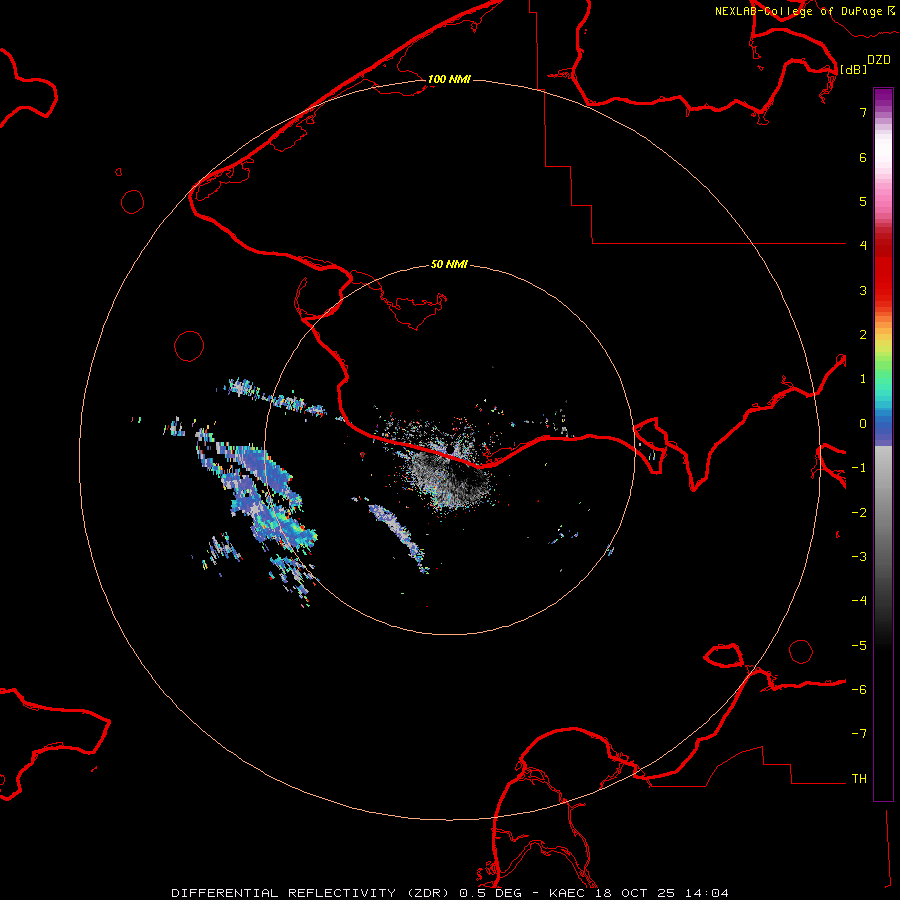
Task: Click the -2 dB value on the color scale
Action: point(859,513)
